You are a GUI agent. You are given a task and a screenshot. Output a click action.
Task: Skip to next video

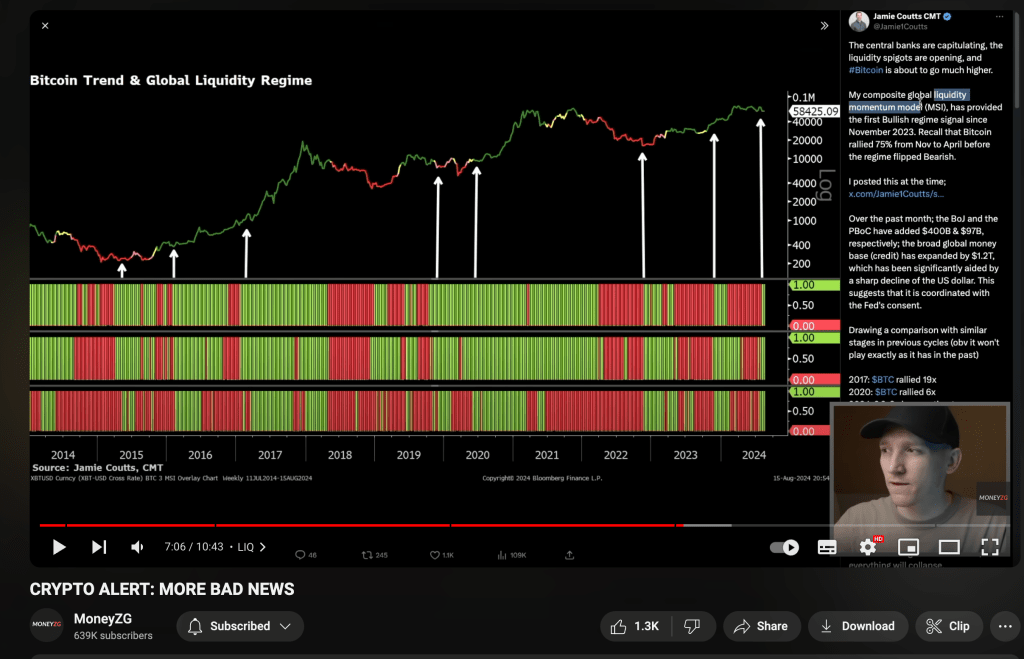[99, 547]
